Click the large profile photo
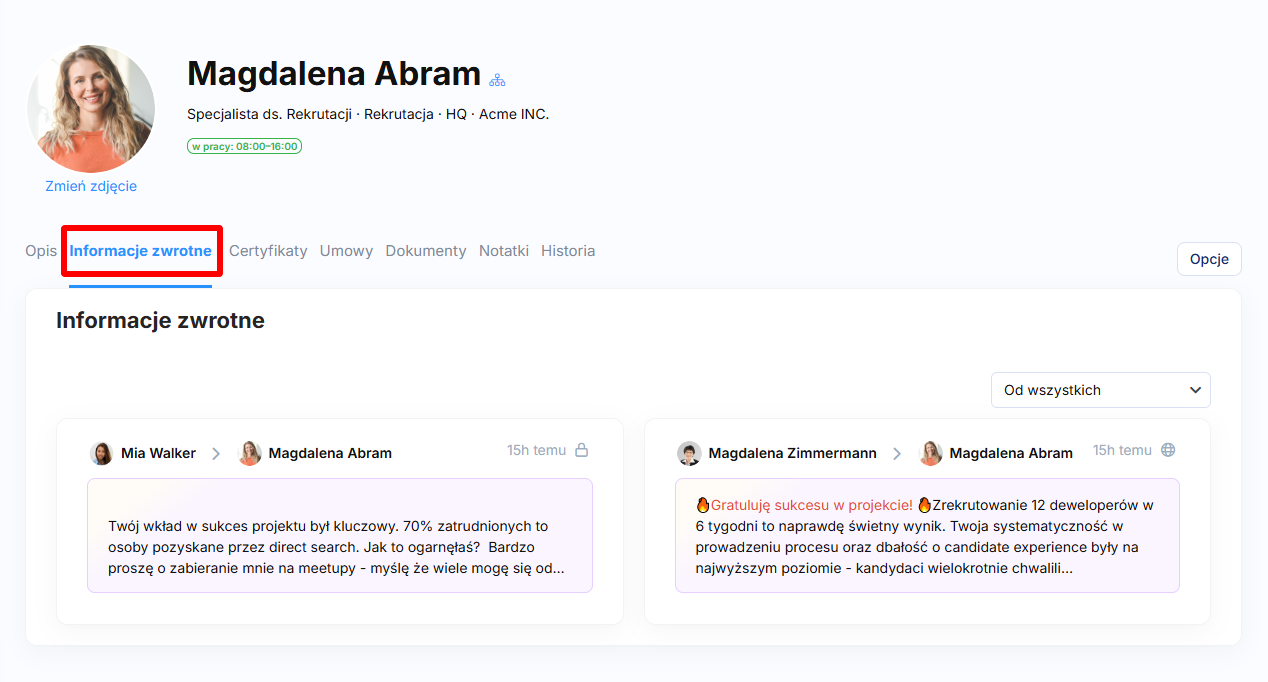The height and width of the screenshot is (682, 1268). (x=91, y=108)
